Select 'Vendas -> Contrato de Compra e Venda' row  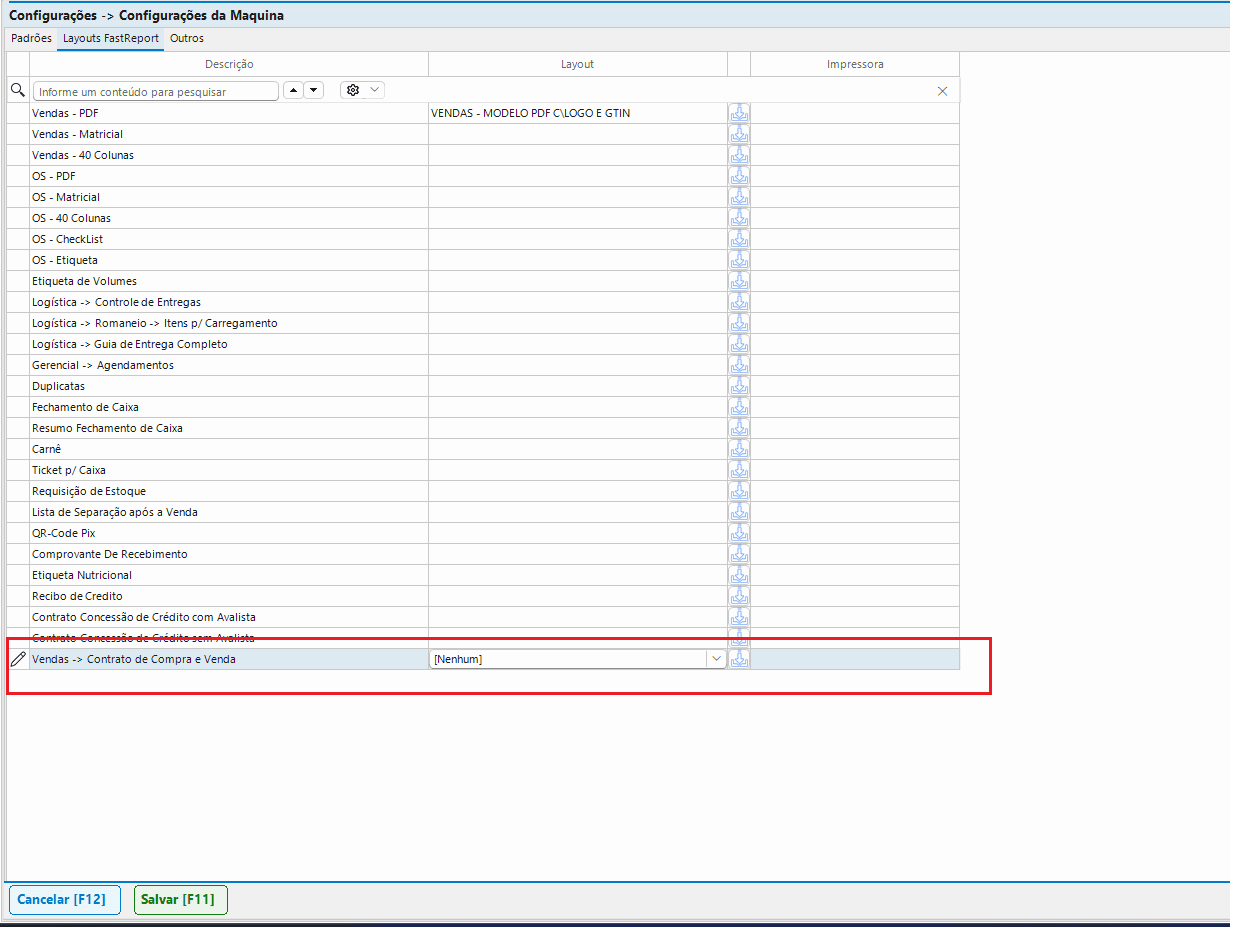tap(483, 659)
